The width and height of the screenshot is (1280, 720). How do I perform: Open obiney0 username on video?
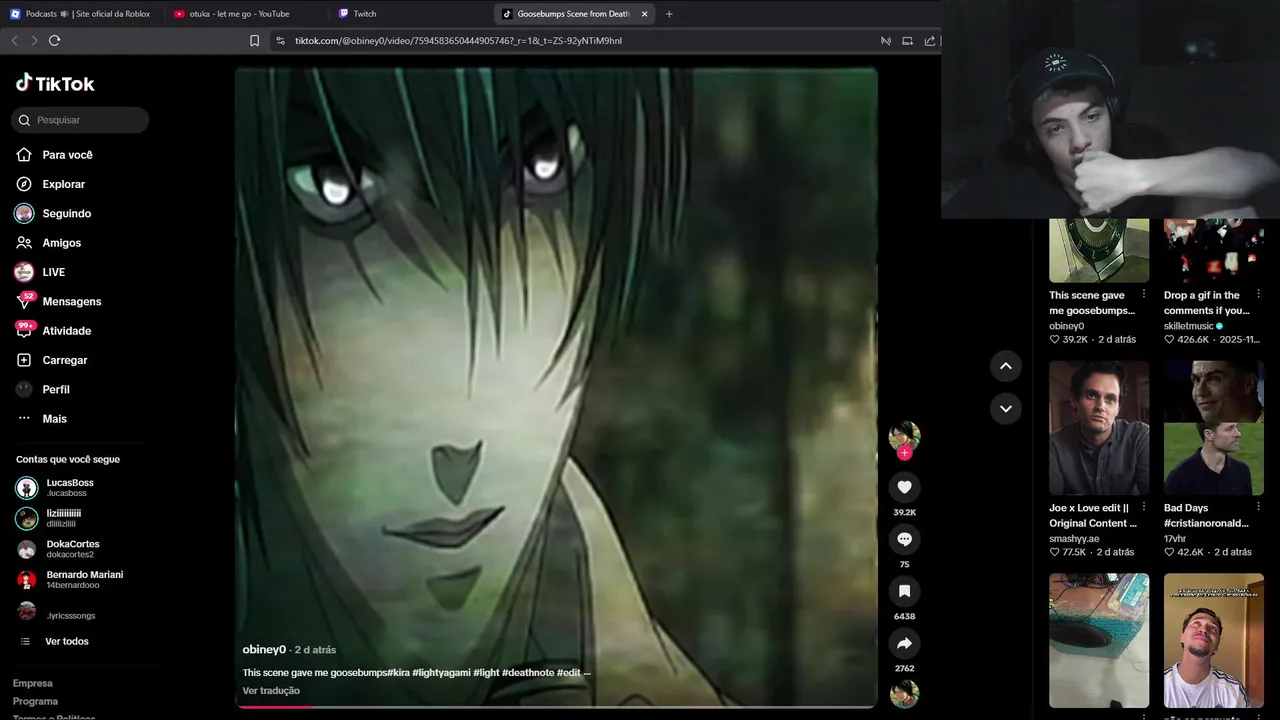(x=264, y=650)
